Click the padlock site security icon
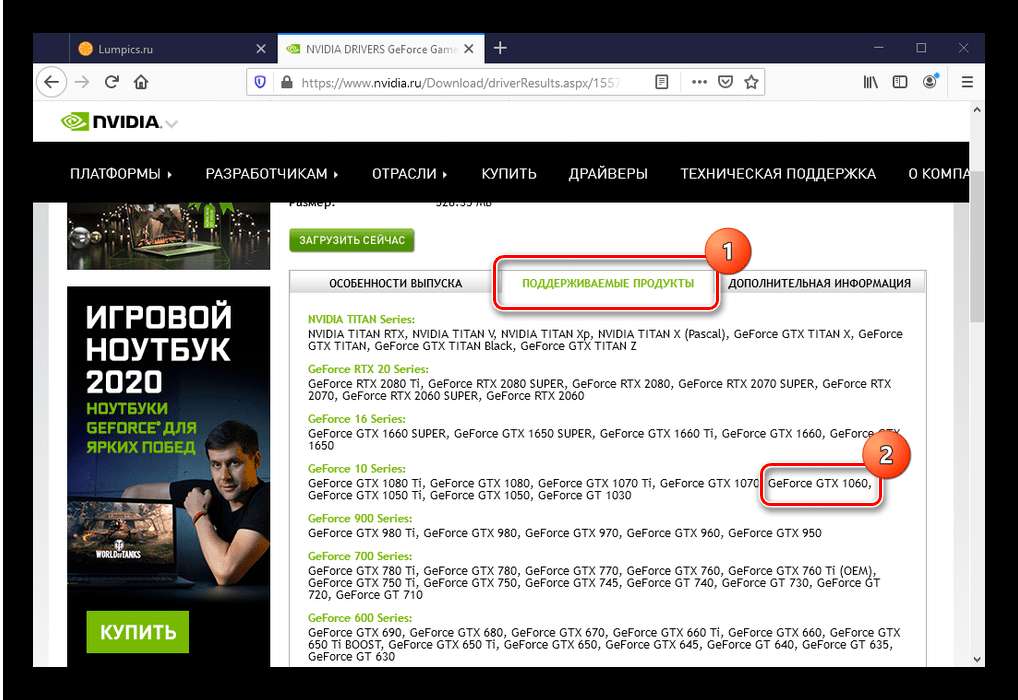This screenshot has width=1018, height=700. 286,82
